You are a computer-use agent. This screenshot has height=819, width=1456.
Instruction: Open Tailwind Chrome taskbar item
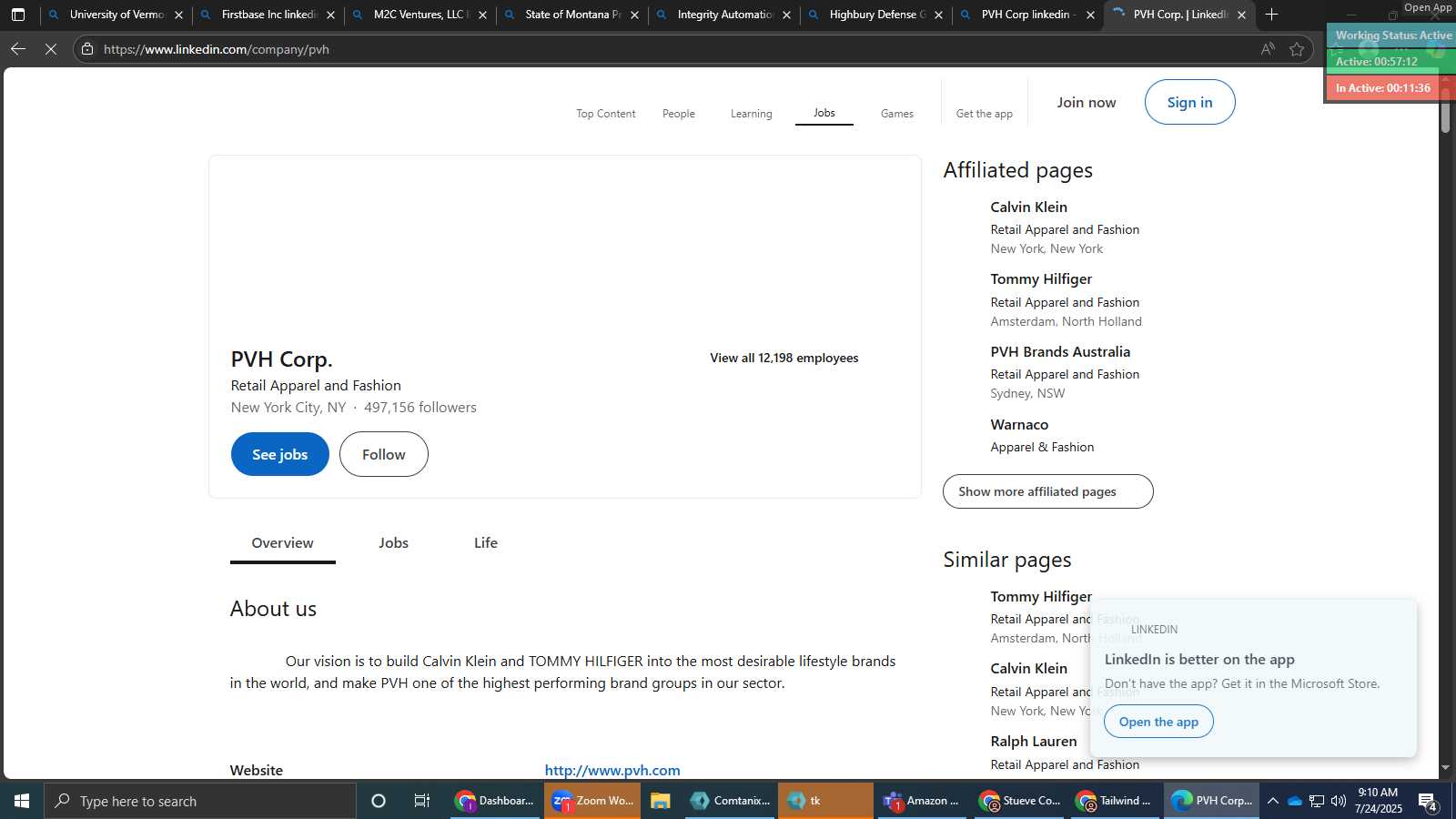[x=1115, y=801]
